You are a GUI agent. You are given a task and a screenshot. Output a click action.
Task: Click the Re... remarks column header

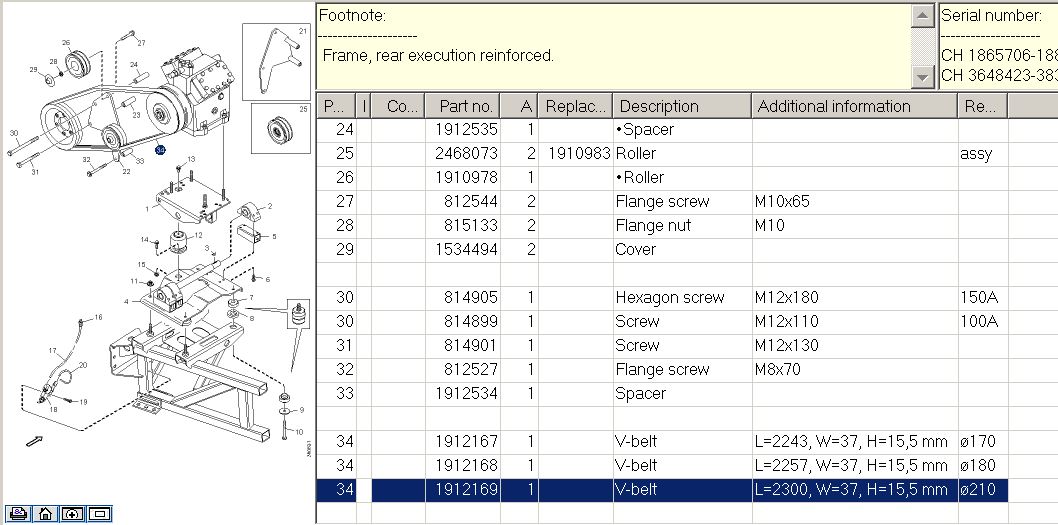click(x=982, y=106)
